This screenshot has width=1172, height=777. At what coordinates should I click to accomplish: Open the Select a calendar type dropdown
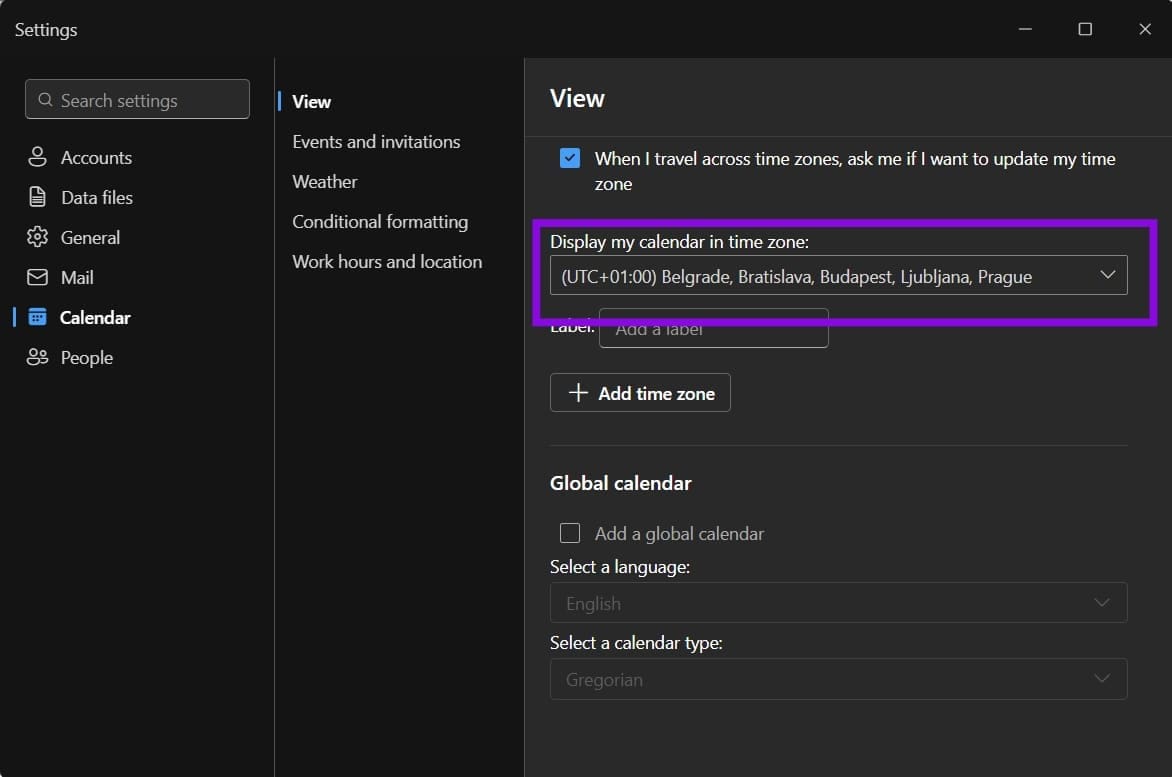pos(838,678)
